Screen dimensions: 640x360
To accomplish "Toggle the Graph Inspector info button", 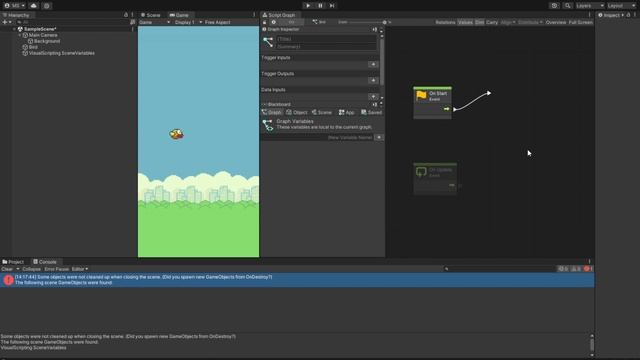I will tap(273, 22).
